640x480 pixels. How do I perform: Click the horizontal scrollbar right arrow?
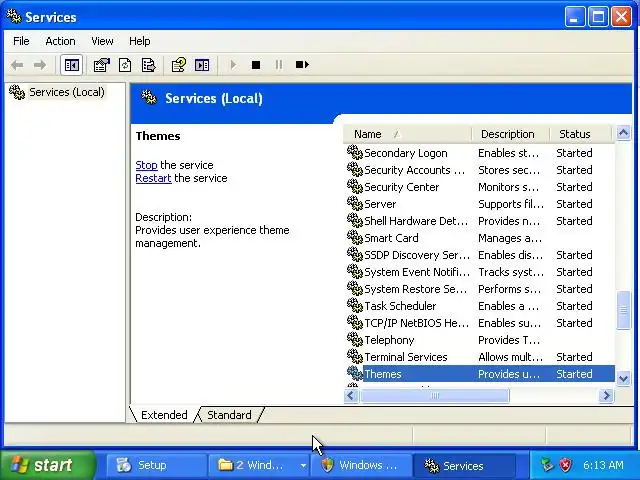pyautogui.click(x=607, y=396)
